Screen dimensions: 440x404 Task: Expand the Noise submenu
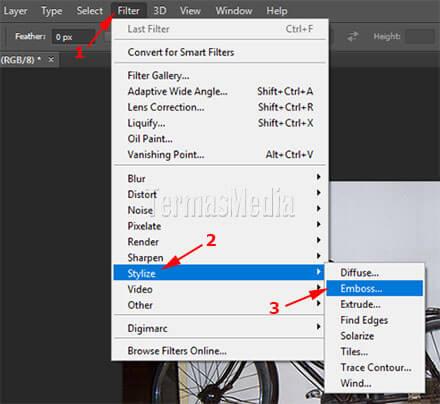click(x=218, y=210)
